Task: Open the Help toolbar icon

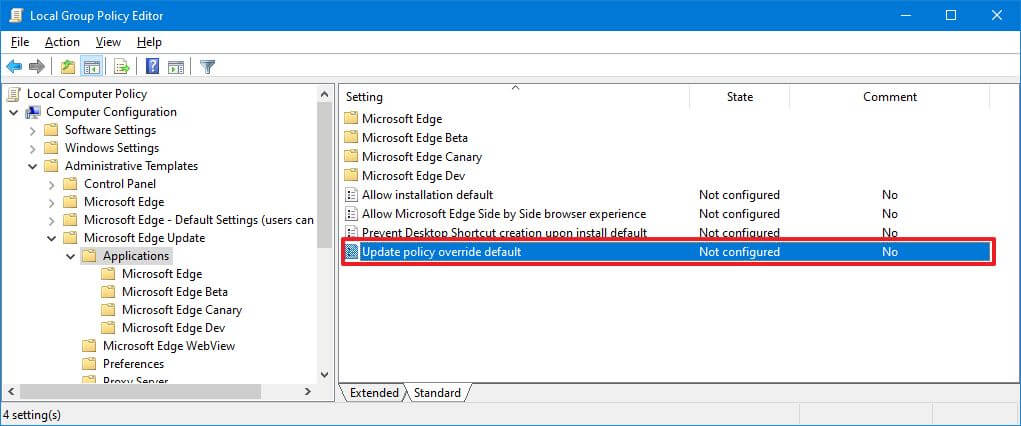Action: coord(152,66)
